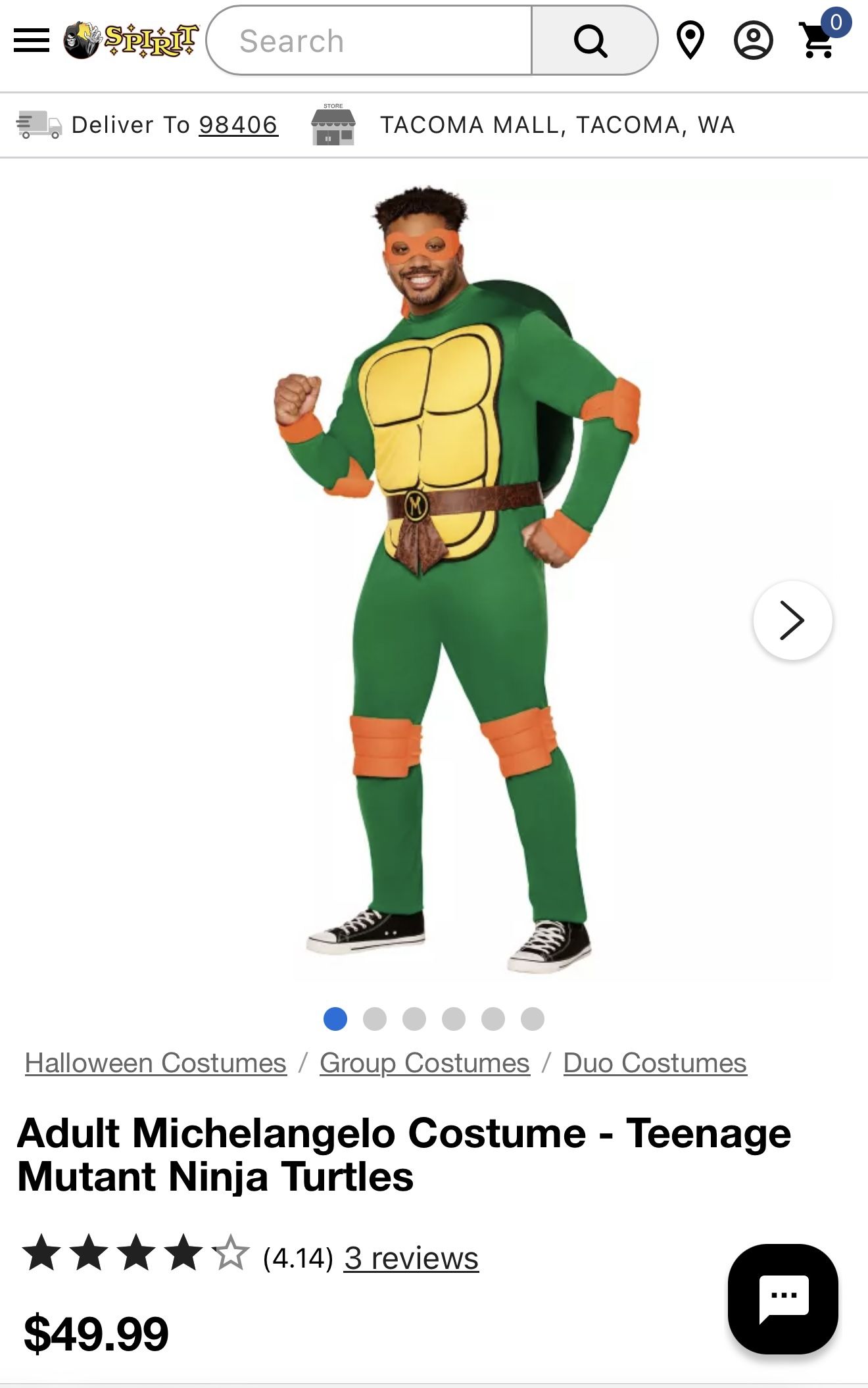
Task: Open Duo Costumes breadcrumb link
Action: point(655,1063)
